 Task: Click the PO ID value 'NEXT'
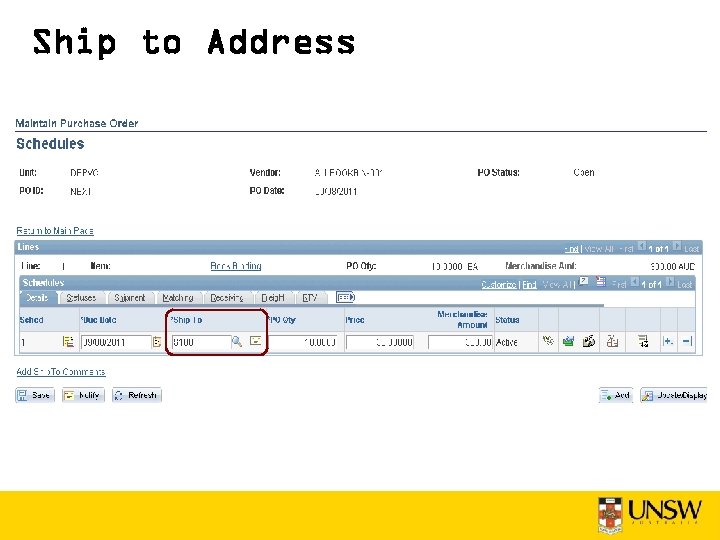tap(81, 191)
